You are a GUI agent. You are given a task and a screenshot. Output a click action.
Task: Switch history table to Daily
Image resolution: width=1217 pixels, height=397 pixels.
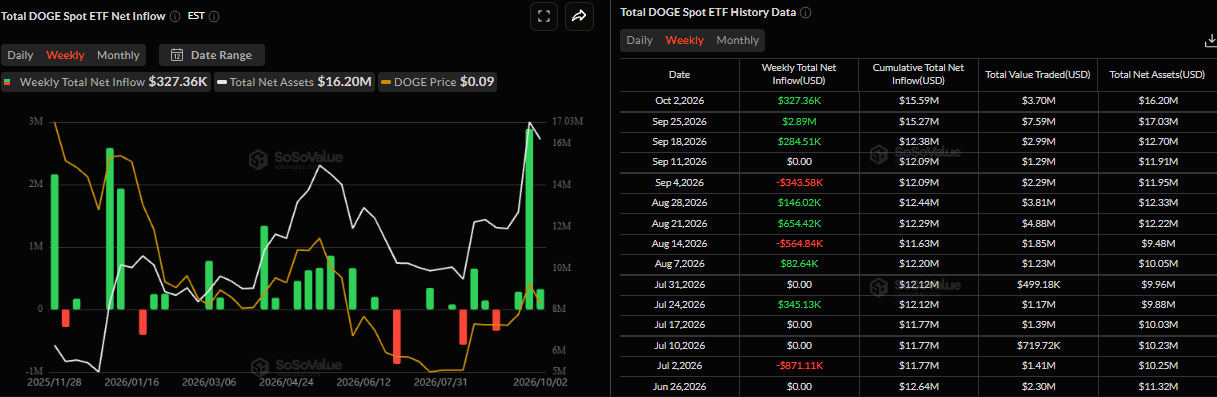tap(640, 40)
